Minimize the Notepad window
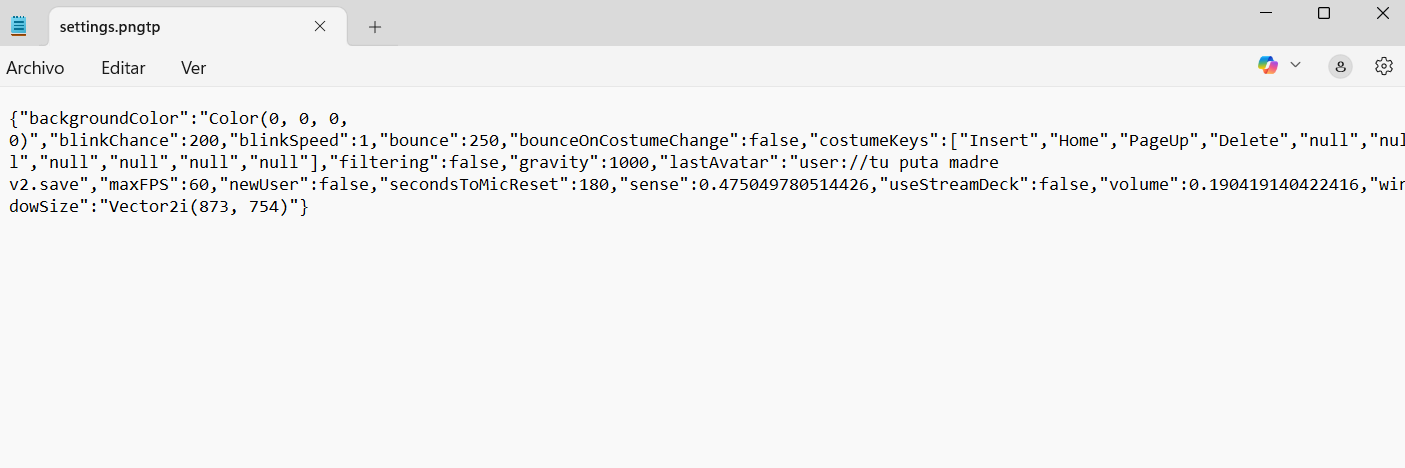The image size is (1405, 468). click(1266, 13)
